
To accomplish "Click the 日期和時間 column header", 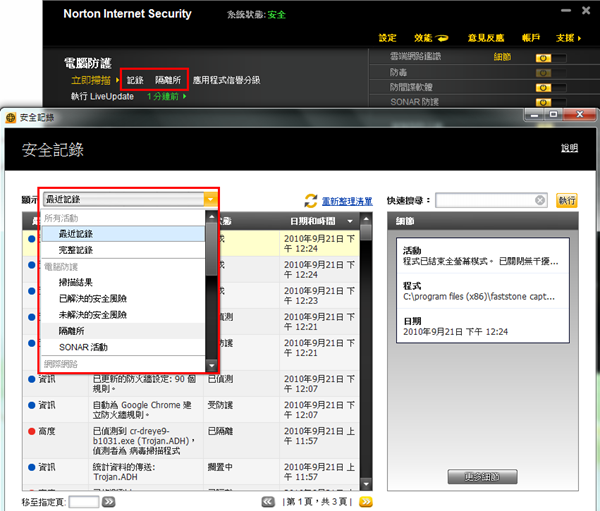I will [x=319, y=221].
